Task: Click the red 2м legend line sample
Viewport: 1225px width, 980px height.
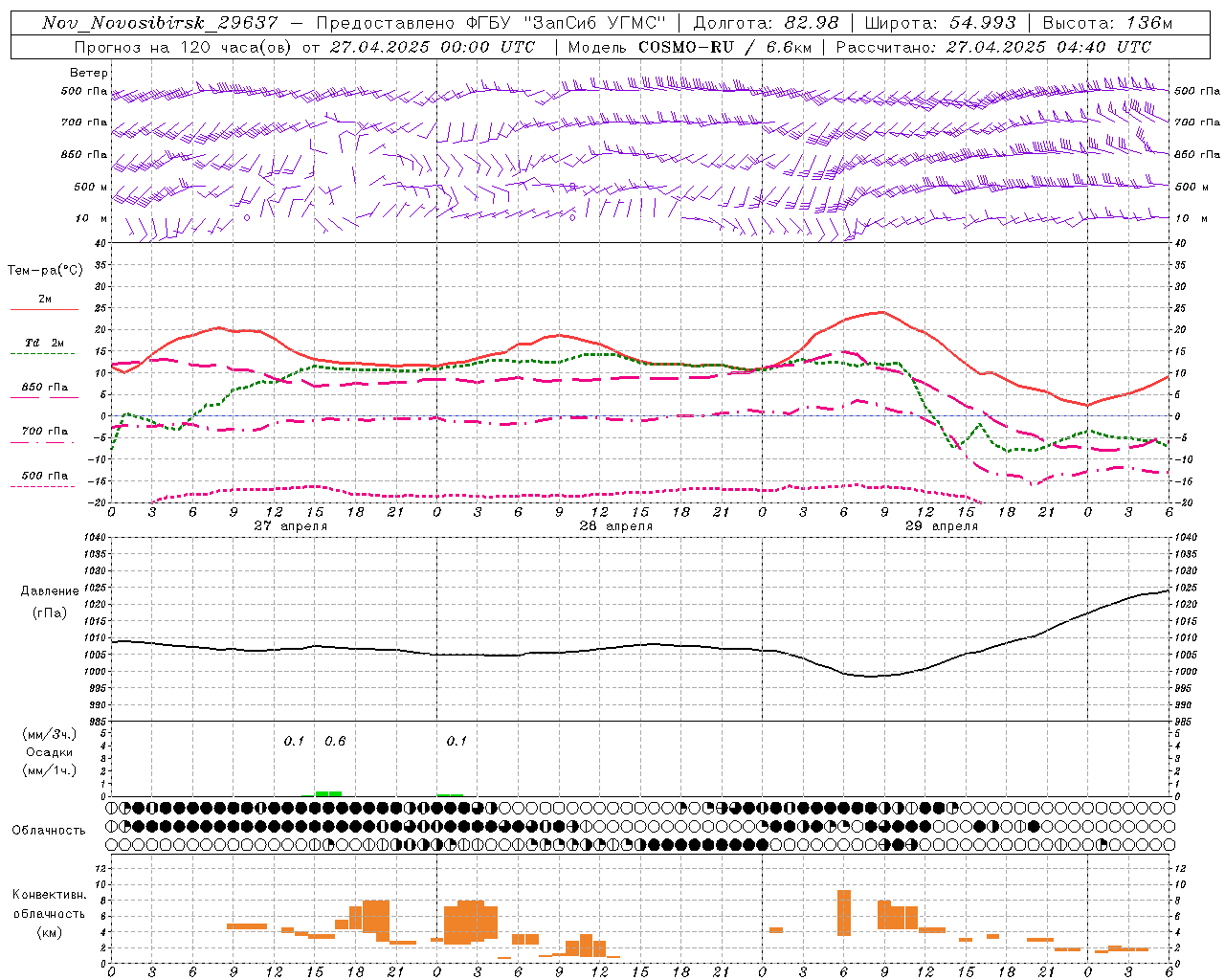Action: (44, 309)
